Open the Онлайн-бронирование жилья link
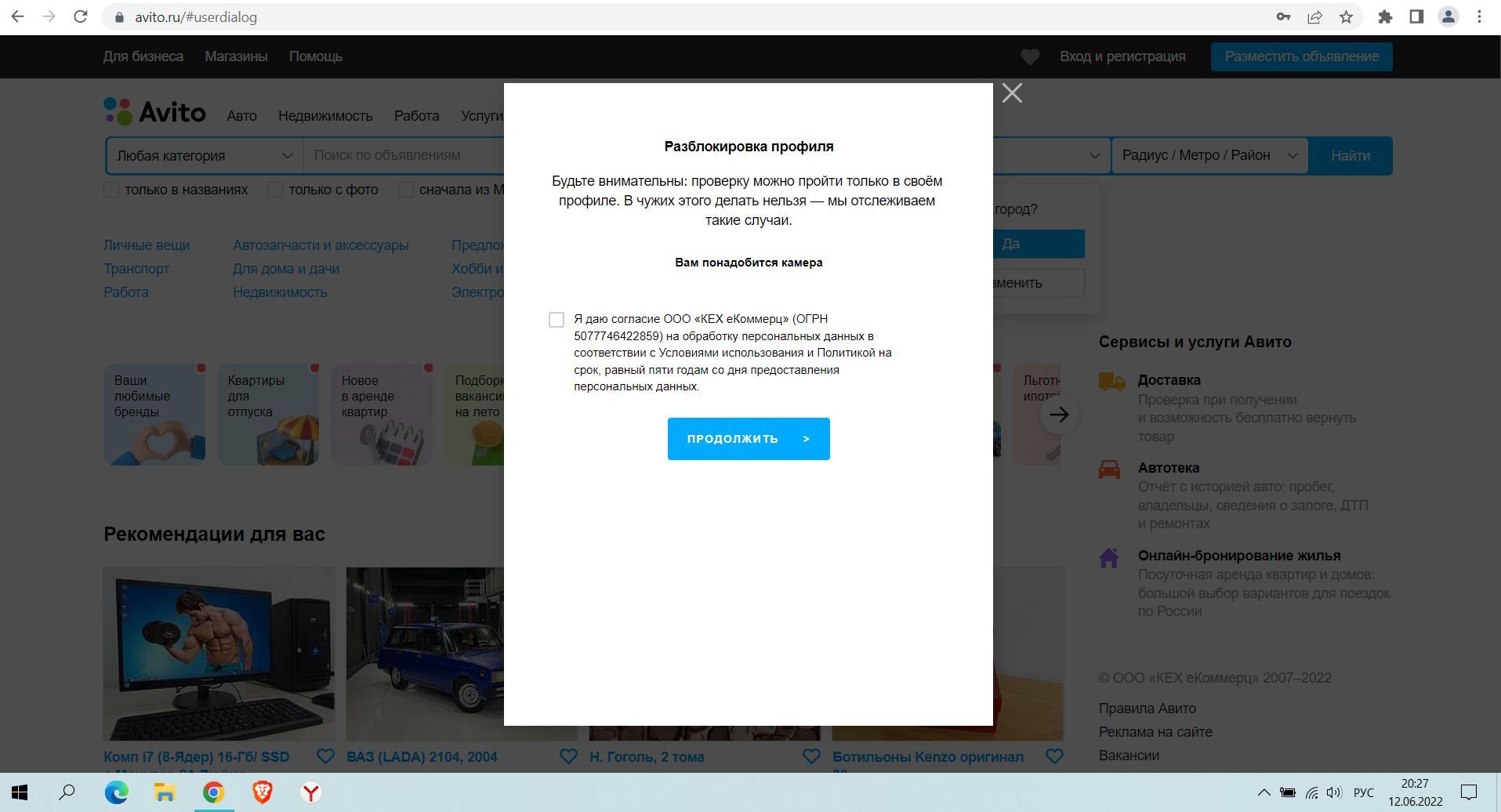 coord(1239,556)
